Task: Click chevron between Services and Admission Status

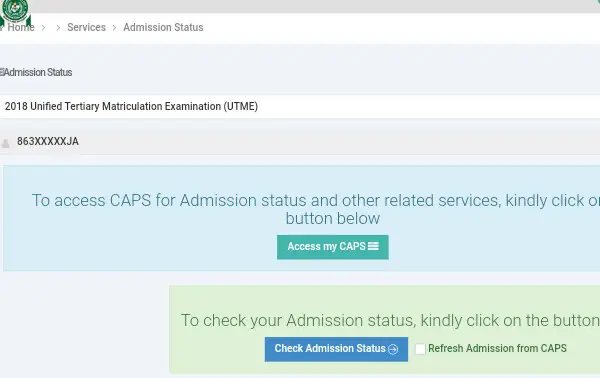Action: click(114, 28)
